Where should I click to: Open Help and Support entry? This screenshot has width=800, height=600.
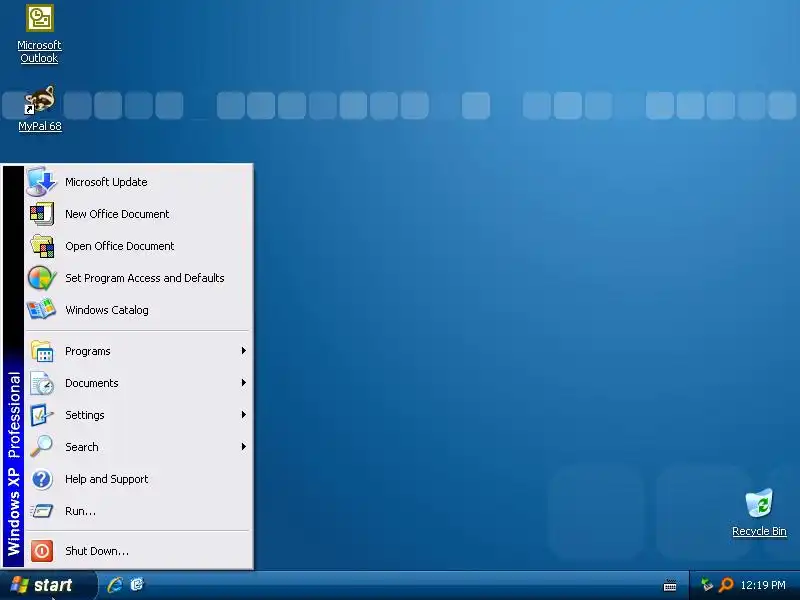tap(138, 479)
